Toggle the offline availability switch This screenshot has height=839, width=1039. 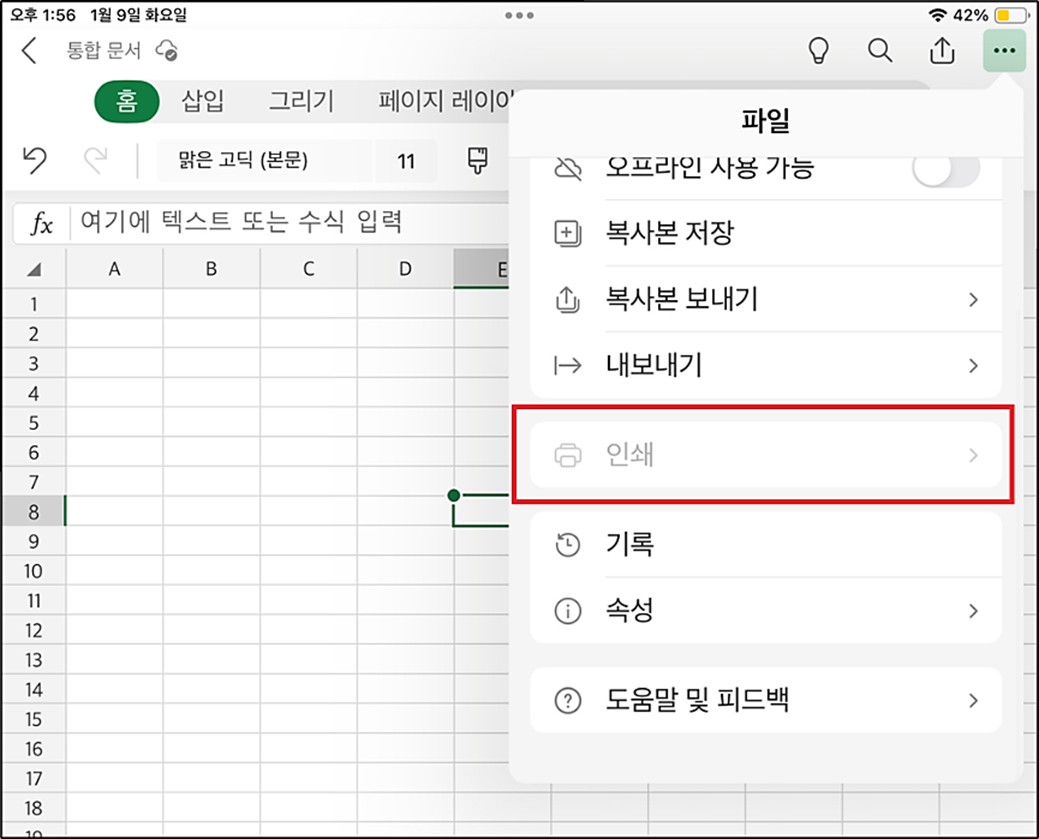pyautogui.click(x=945, y=170)
